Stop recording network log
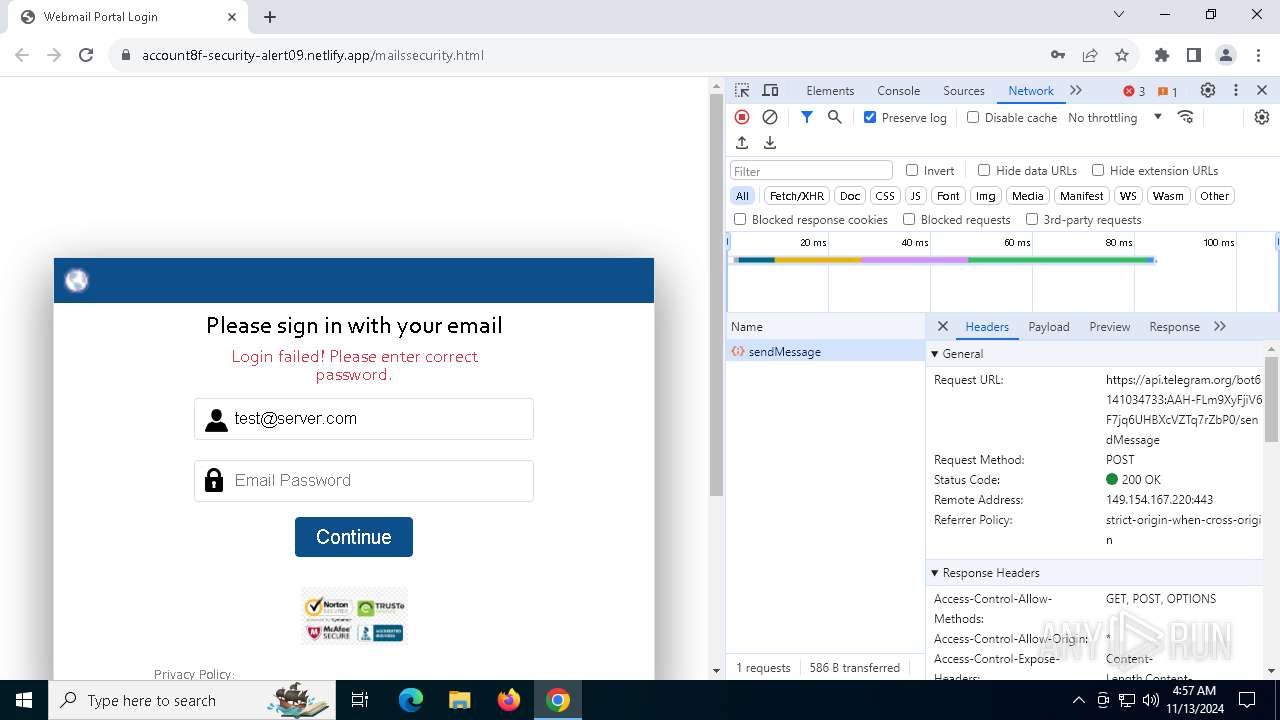Image resolution: width=1280 pixels, height=720 pixels. pos(742,117)
